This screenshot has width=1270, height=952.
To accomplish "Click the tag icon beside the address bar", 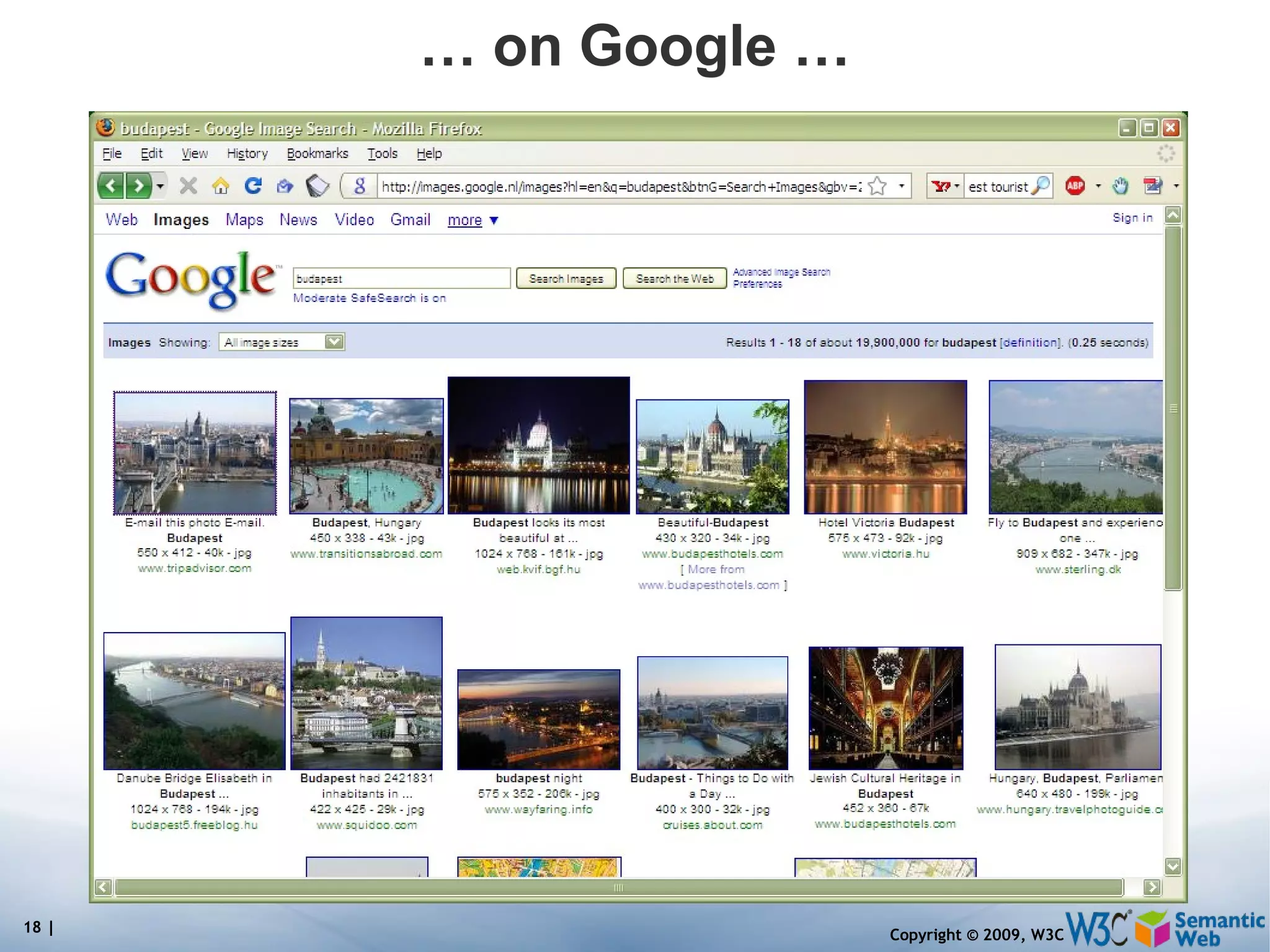I will [317, 185].
